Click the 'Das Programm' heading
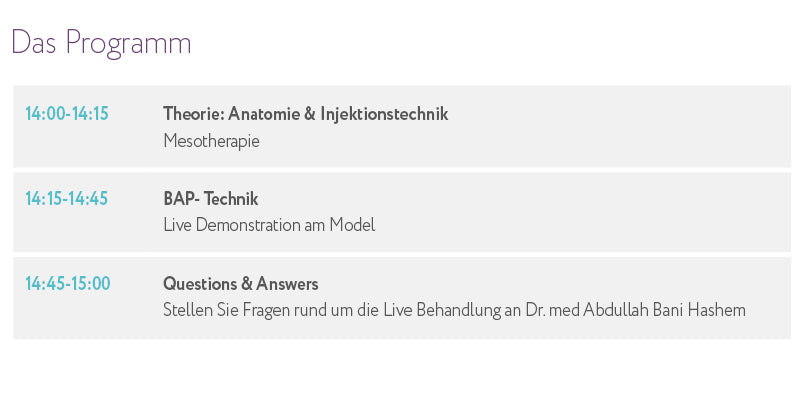 tap(101, 44)
